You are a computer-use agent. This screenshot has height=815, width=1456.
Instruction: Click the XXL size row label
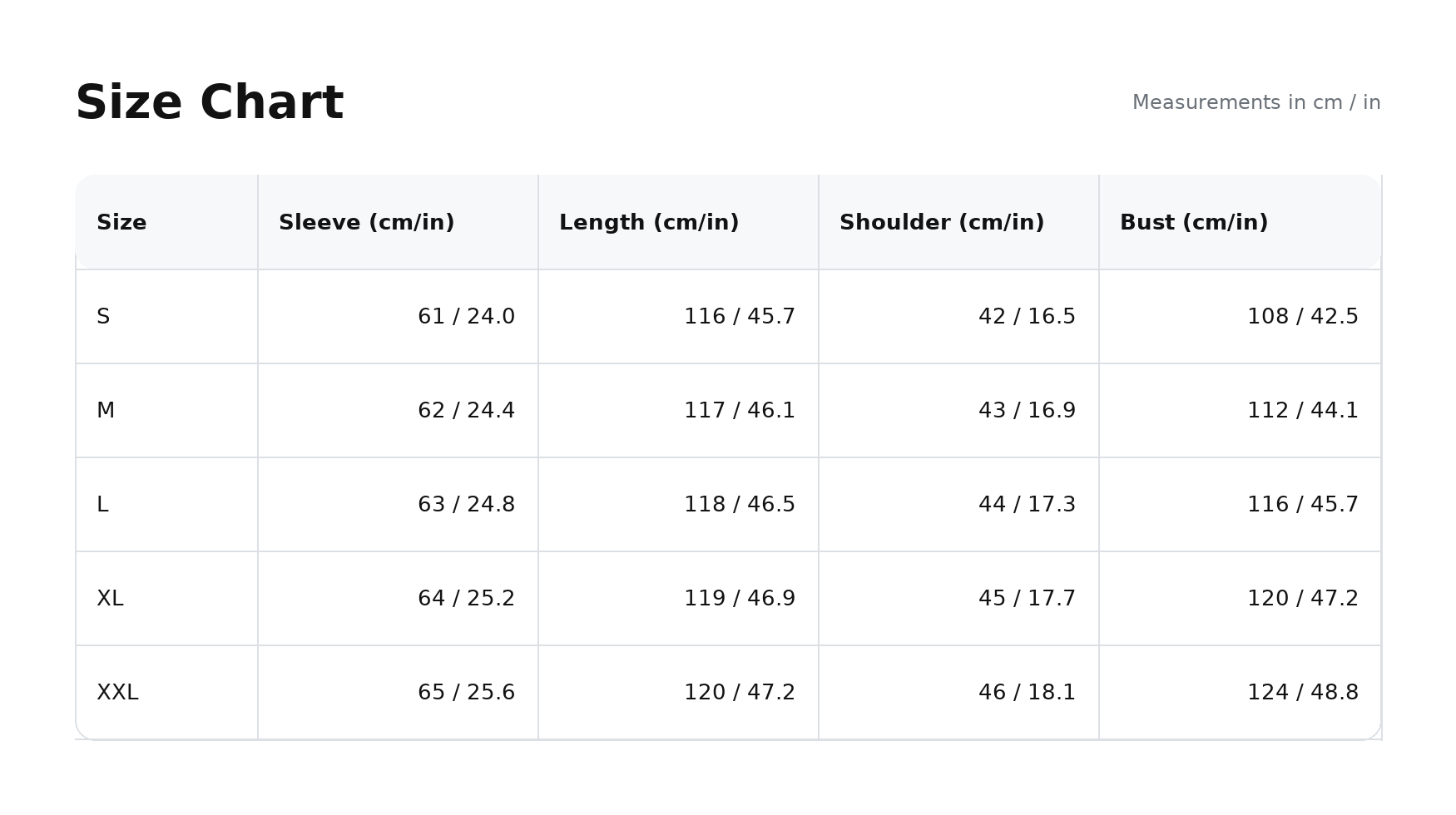click(x=117, y=693)
